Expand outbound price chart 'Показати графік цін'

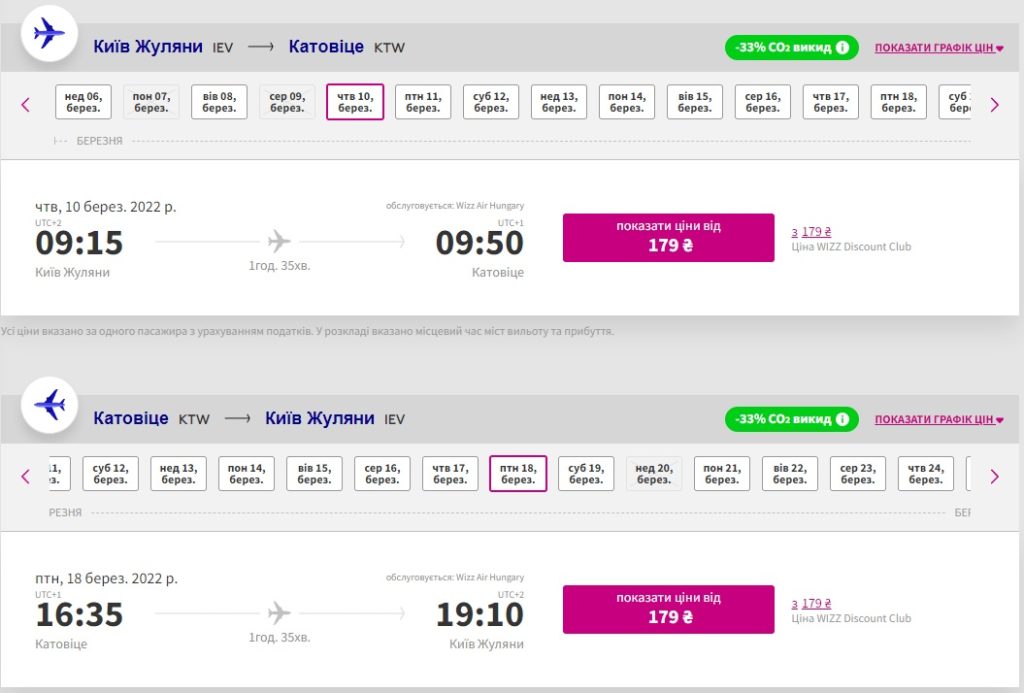[938, 48]
